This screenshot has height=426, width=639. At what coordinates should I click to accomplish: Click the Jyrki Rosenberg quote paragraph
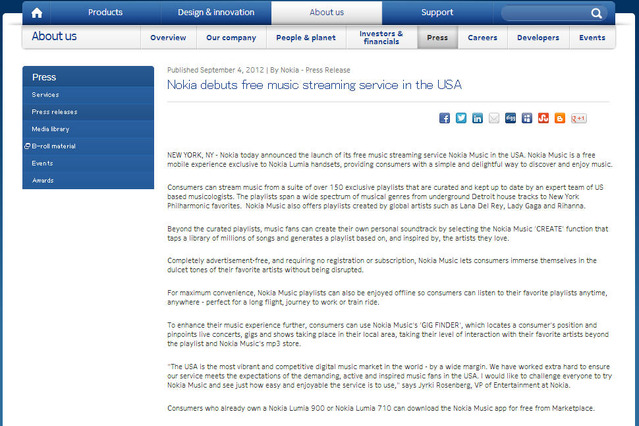tap(390, 376)
